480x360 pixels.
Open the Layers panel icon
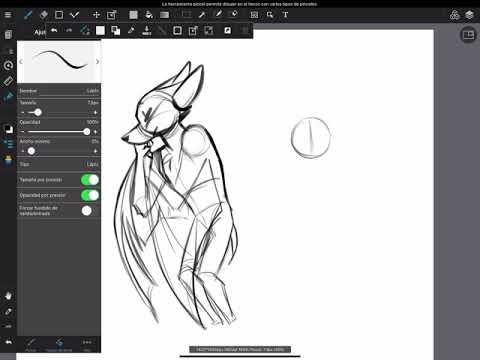pos(469,15)
